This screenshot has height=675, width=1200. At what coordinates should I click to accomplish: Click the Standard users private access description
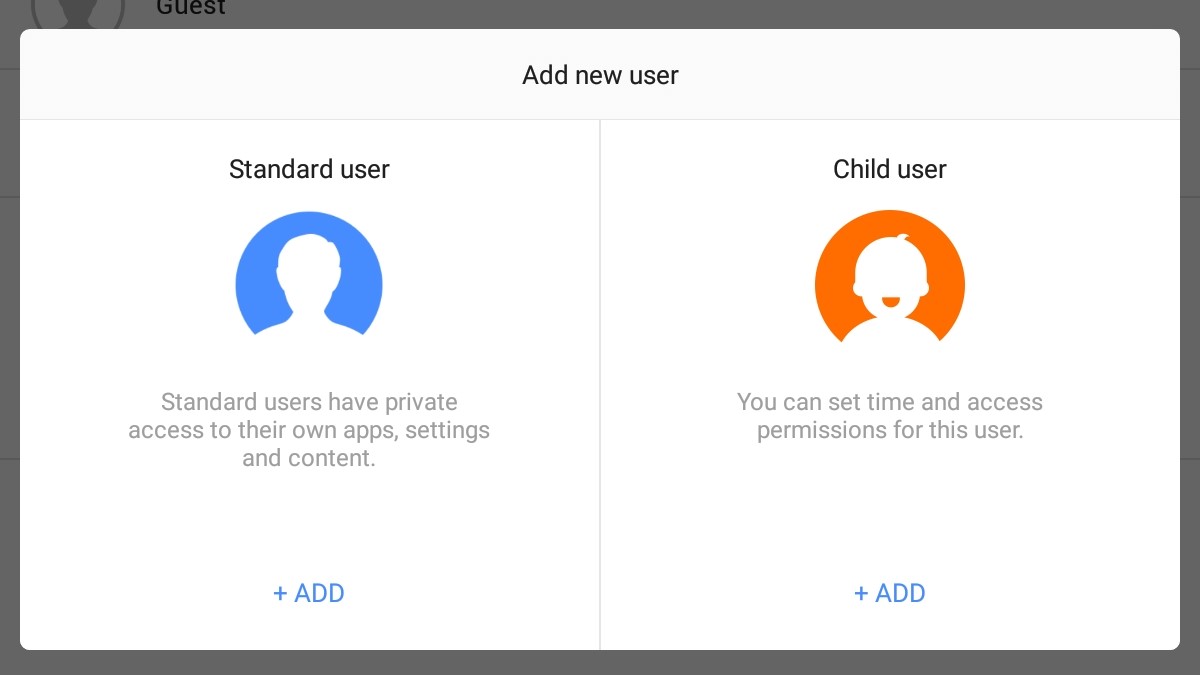tap(309, 431)
